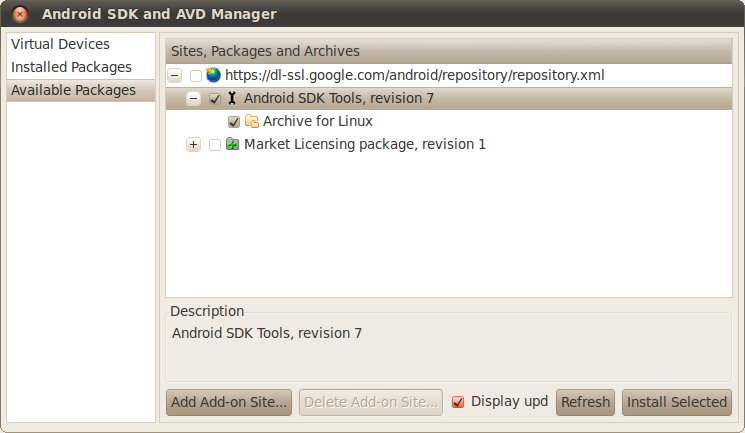The width and height of the screenshot is (745, 433).
Task: Click the globe icon beside repository URL
Action: click(x=213, y=75)
